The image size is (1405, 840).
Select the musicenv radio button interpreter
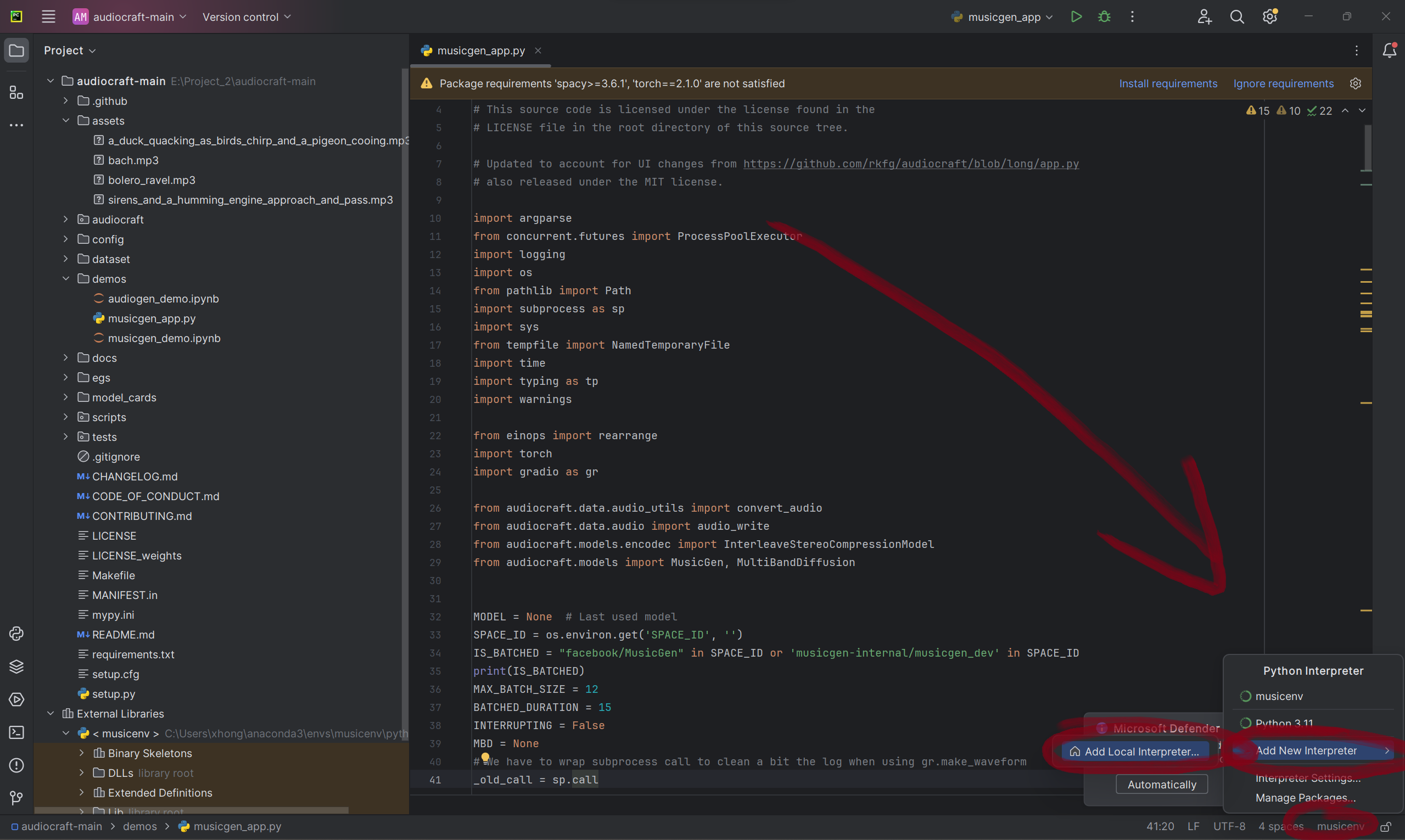(1245, 696)
